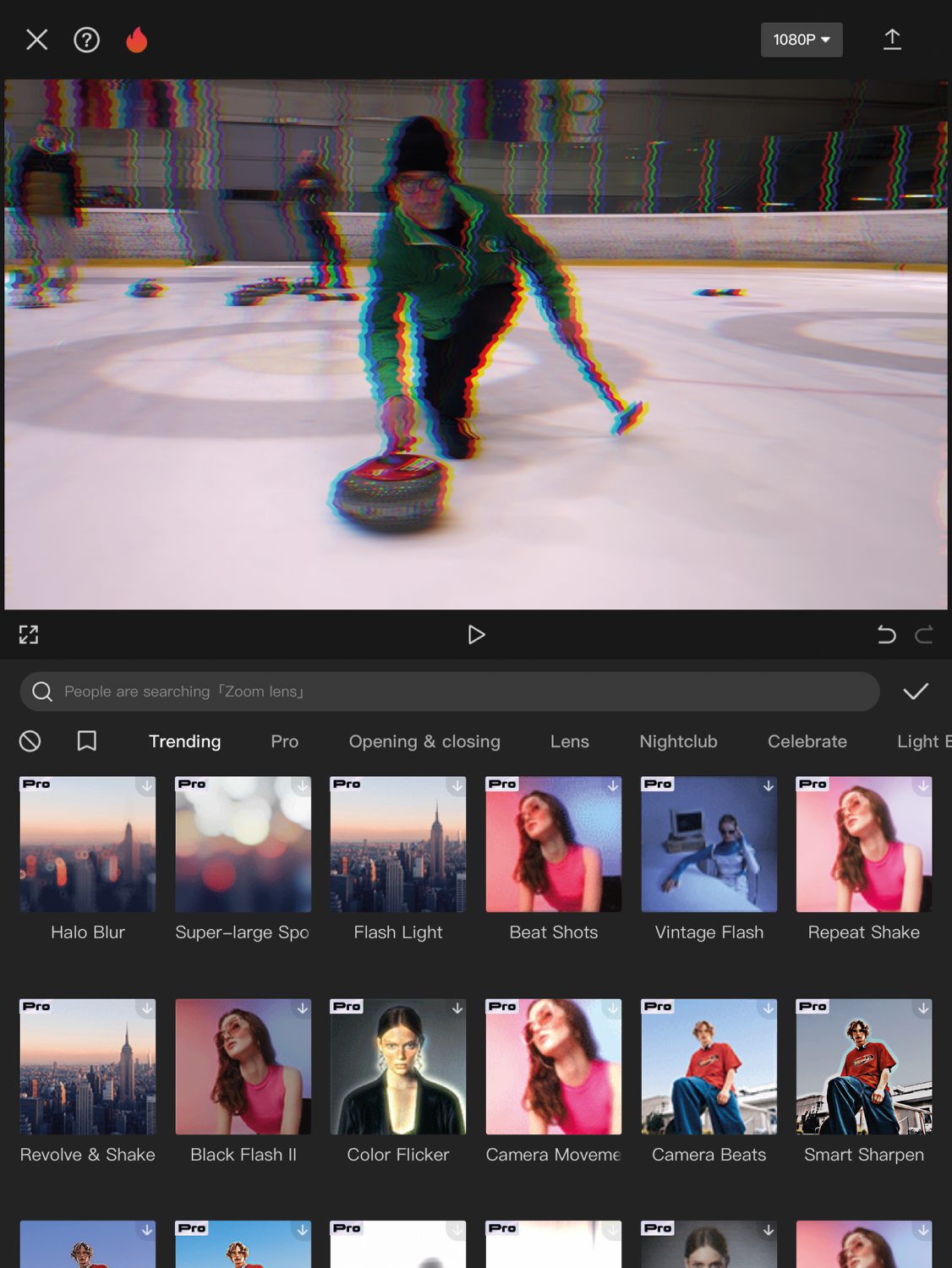Select the Celebrate category tab
The image size is (952, 1268).
(x=807, y=741)
